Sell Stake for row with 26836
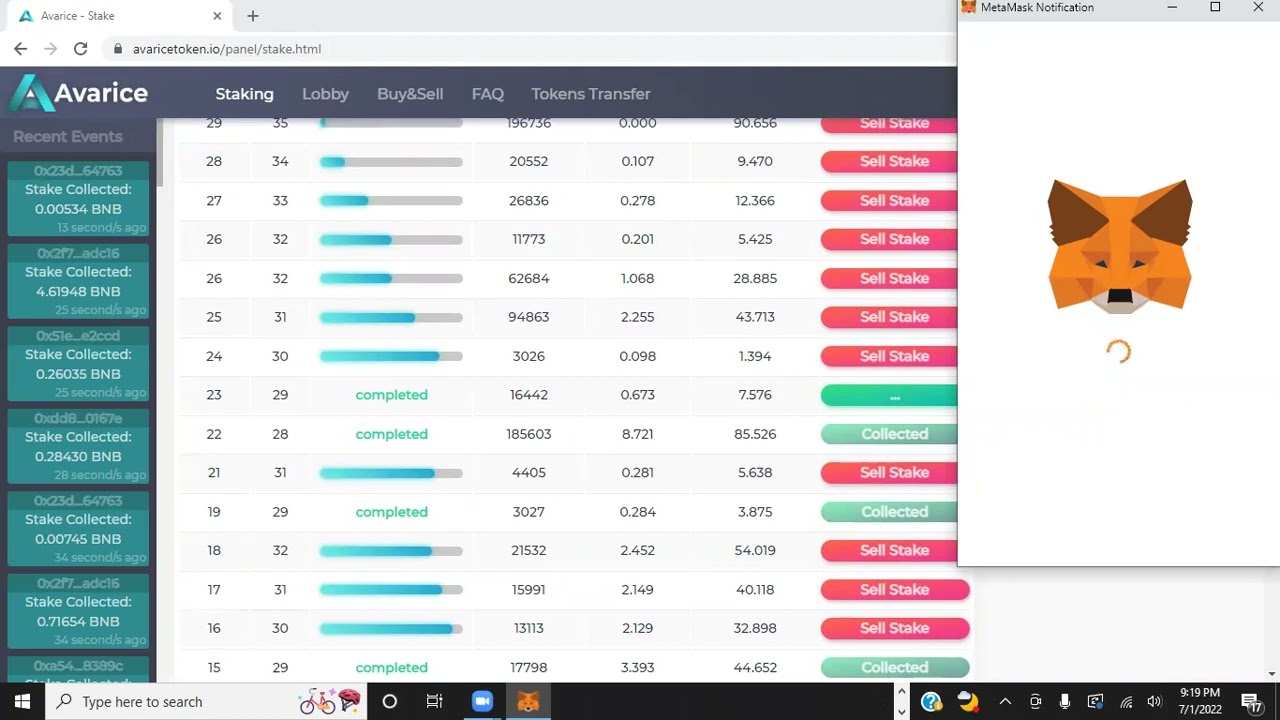 [x=889, y=200]
